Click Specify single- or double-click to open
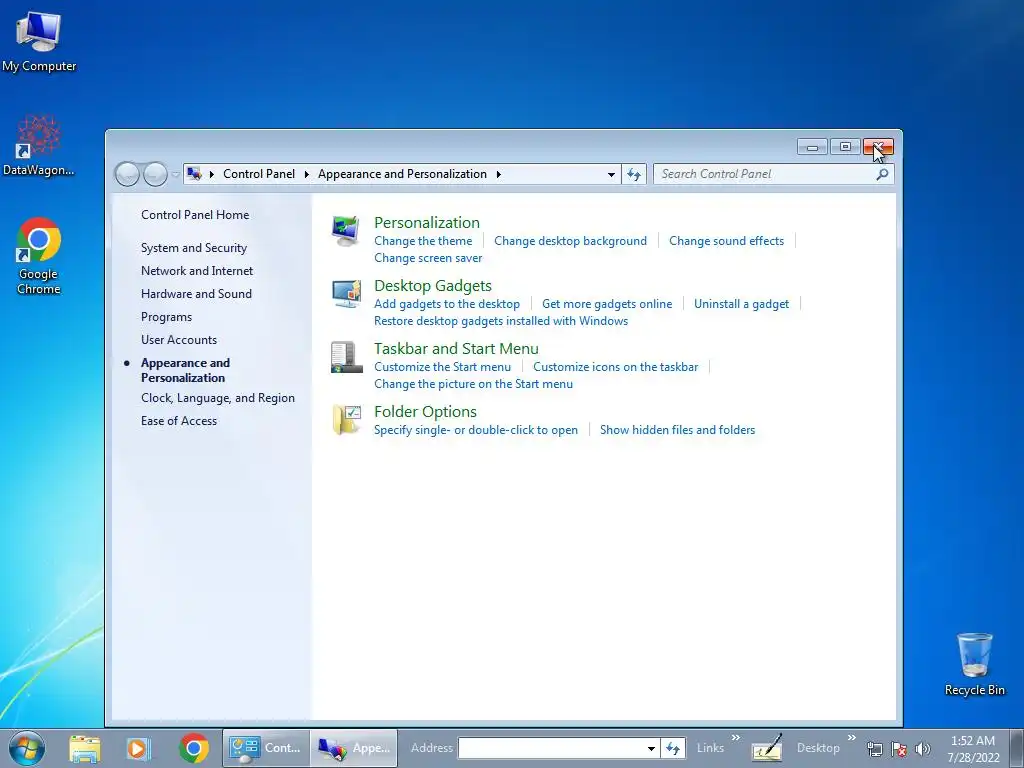Screen dimensions: 1024x768 [475, 430]
